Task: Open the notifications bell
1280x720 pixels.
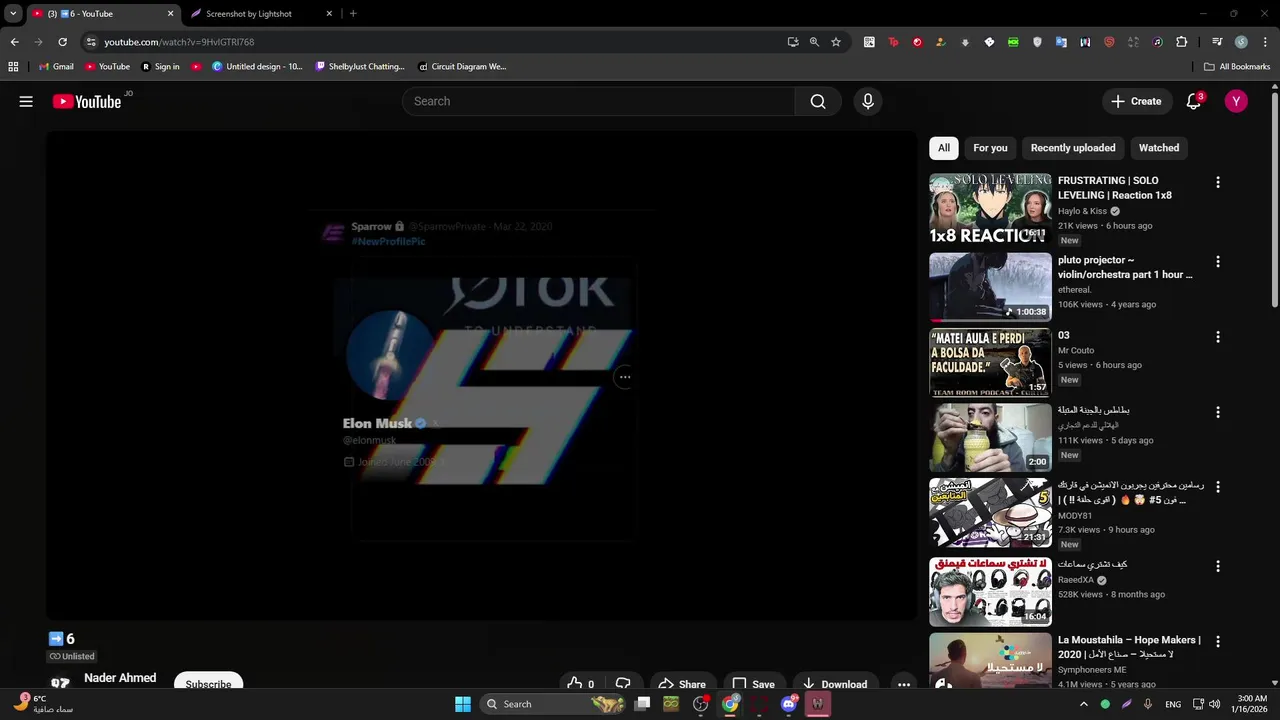Action: pos(1193,101)
